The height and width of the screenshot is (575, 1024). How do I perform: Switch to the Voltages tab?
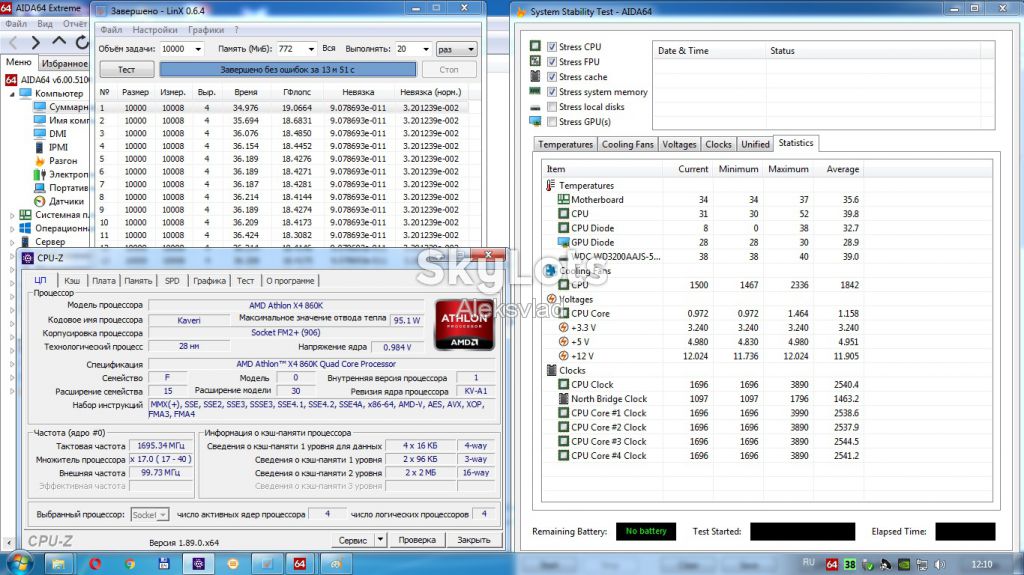coord(679,144)
